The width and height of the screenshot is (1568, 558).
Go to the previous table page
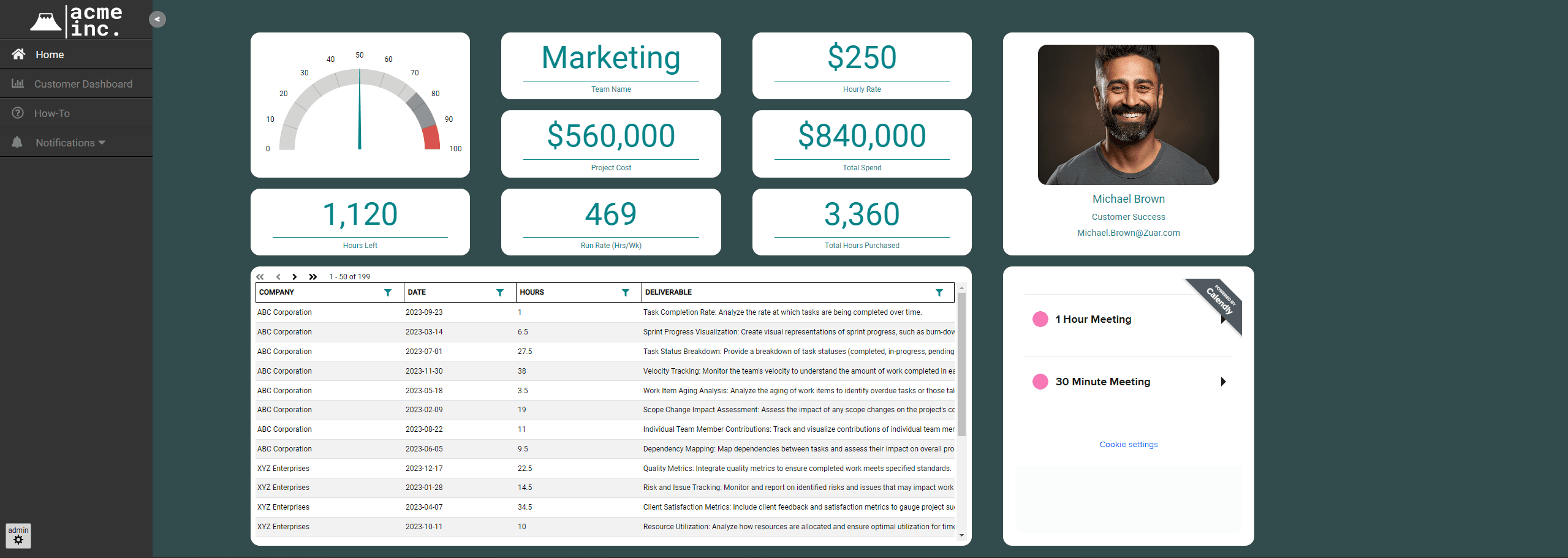pyautogui.click(x=278, y=277)
